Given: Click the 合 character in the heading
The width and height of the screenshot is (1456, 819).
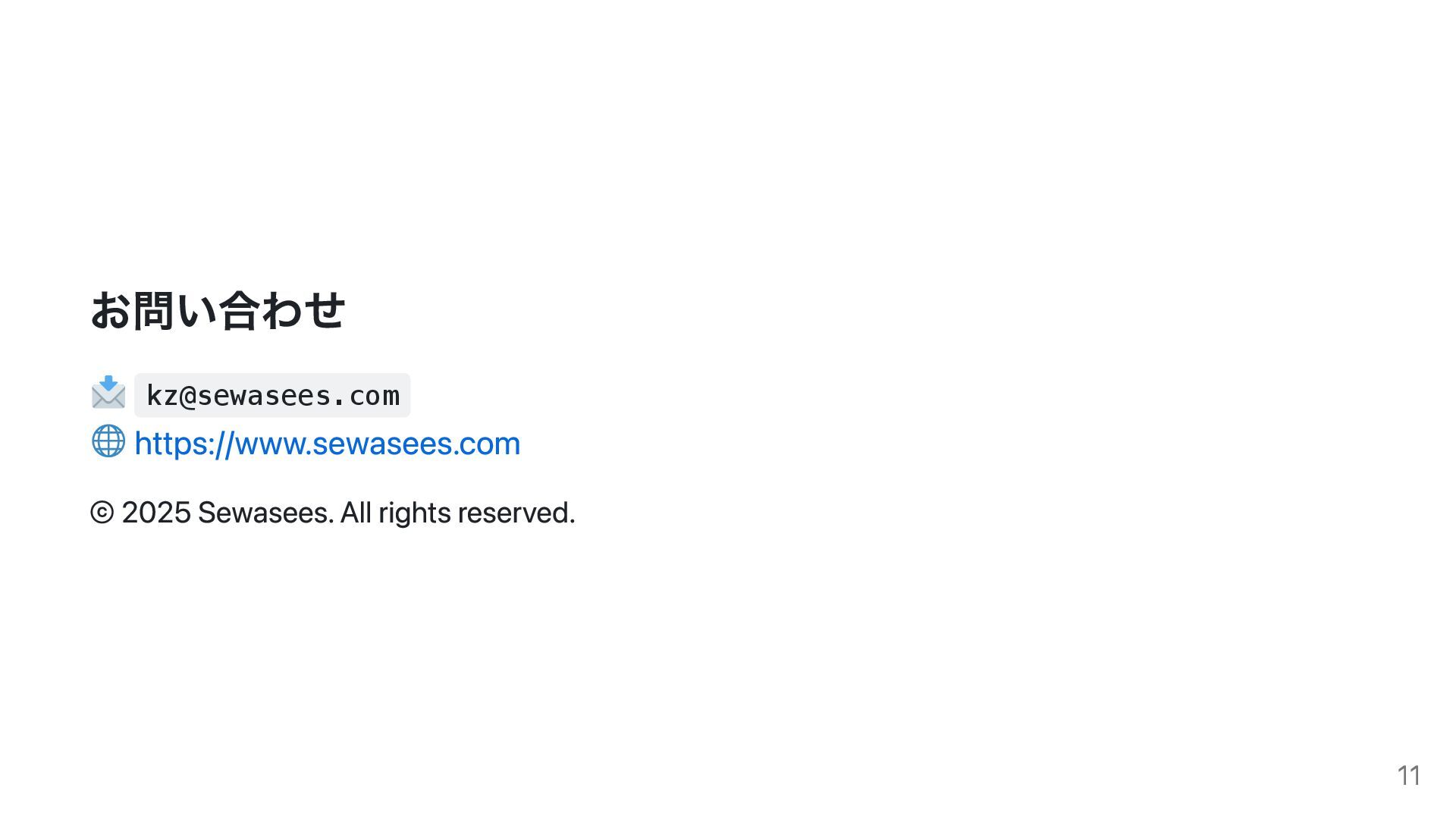Looking at the screenshot, I should click(239, 310).
